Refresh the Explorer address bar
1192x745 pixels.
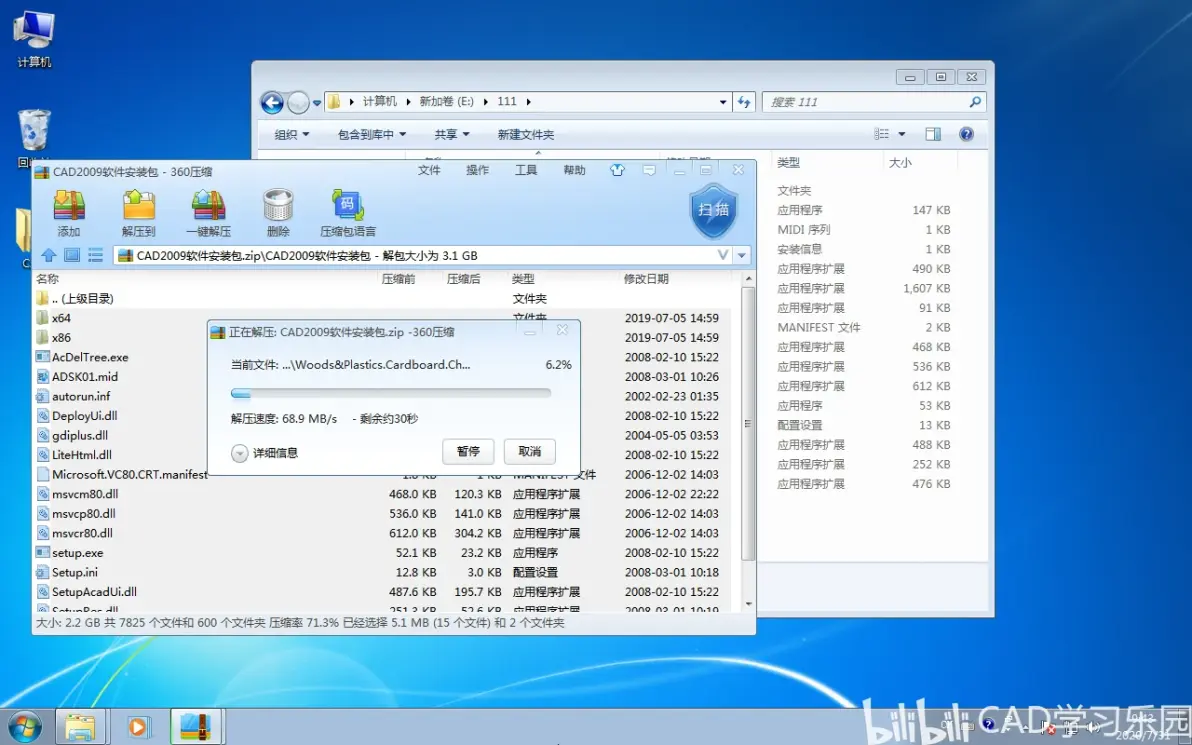pyautogui.click(x=743, y=102)
